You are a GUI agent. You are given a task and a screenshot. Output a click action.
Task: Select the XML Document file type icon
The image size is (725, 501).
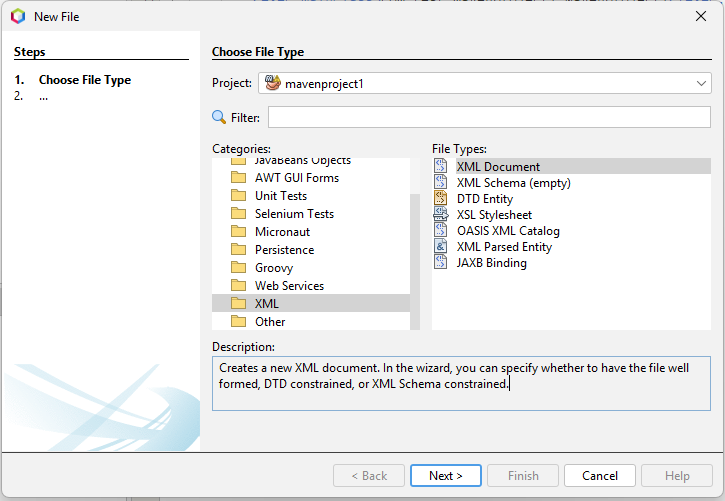(x=440, y=167)
